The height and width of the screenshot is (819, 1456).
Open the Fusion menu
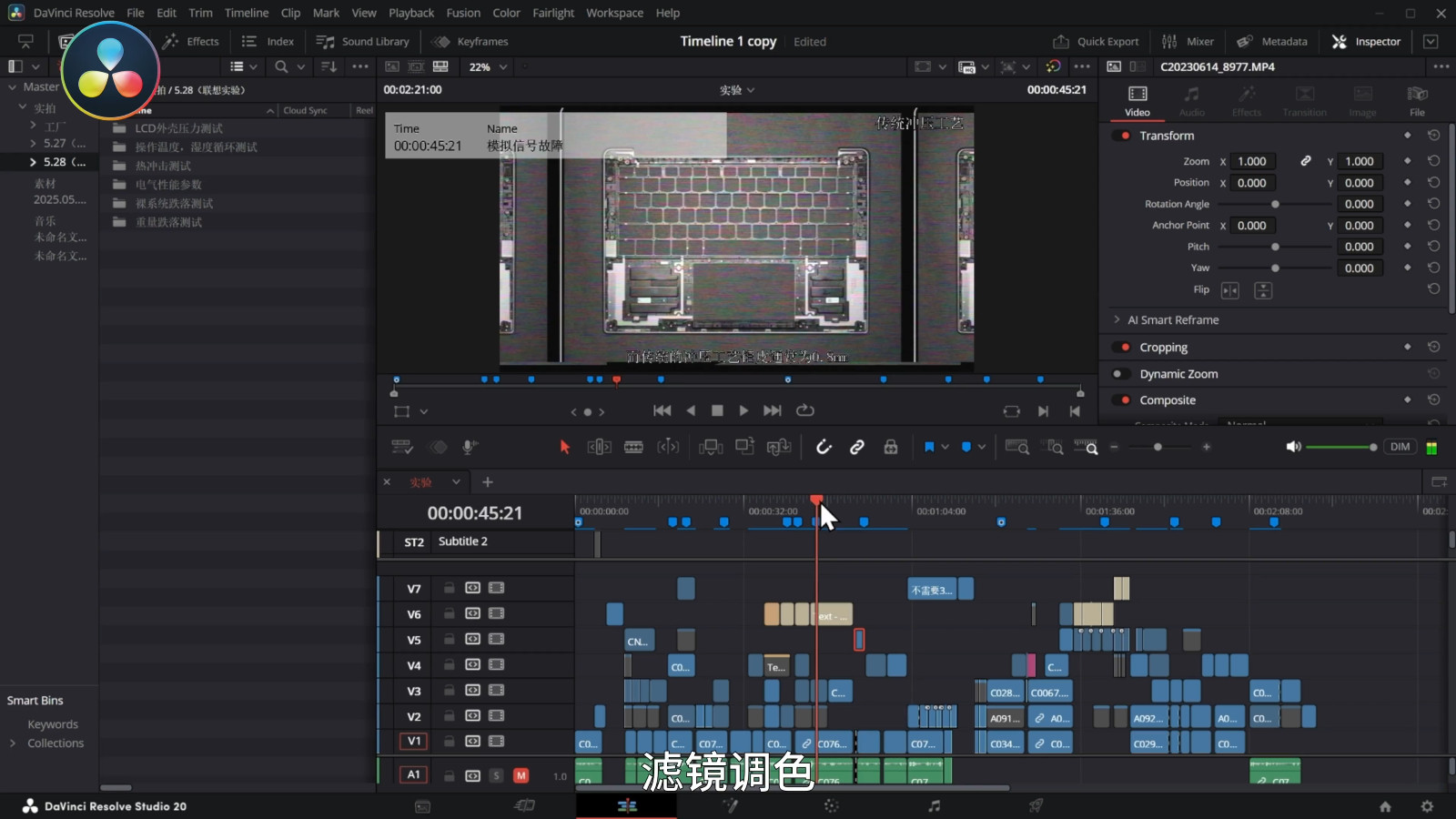tap(463, 13)
